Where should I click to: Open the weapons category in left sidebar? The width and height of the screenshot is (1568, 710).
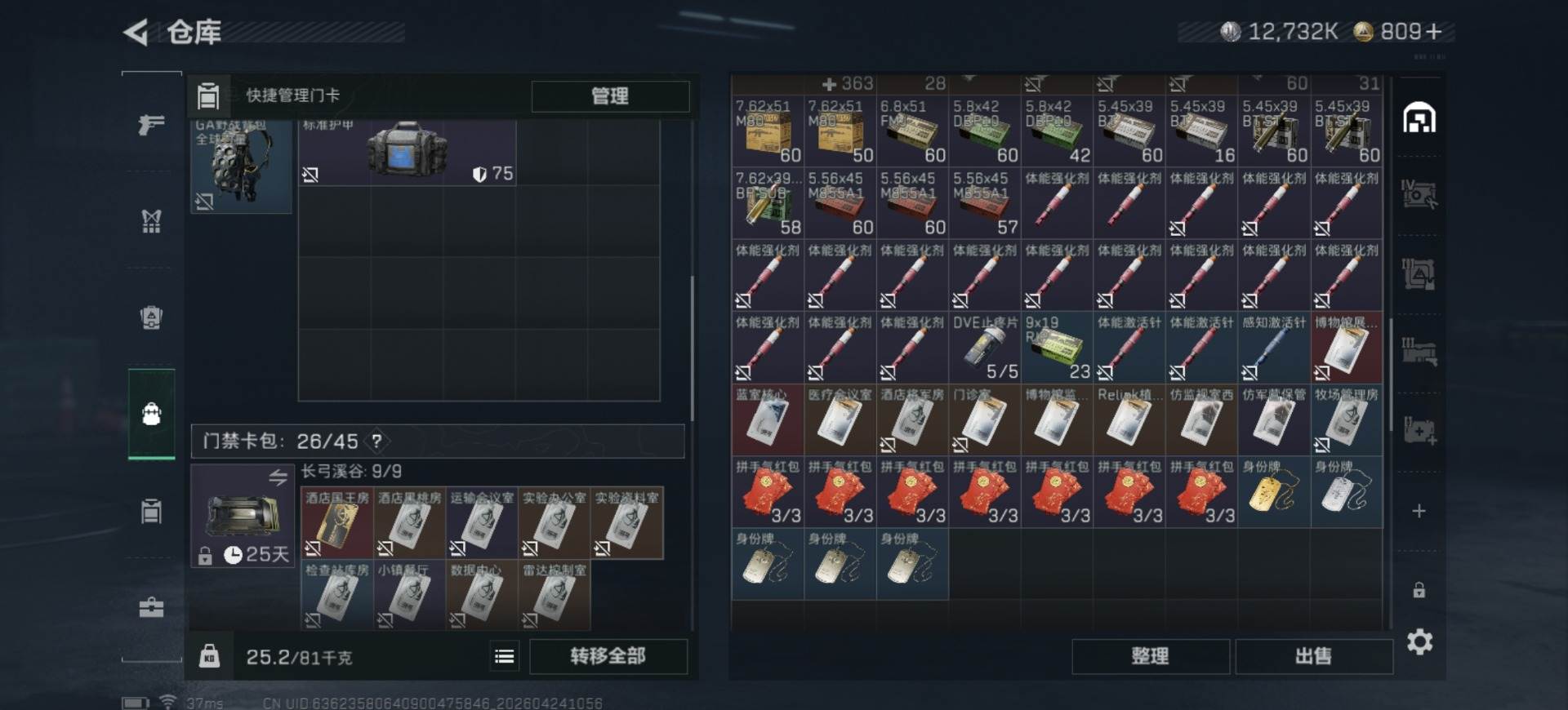(151, 125)
